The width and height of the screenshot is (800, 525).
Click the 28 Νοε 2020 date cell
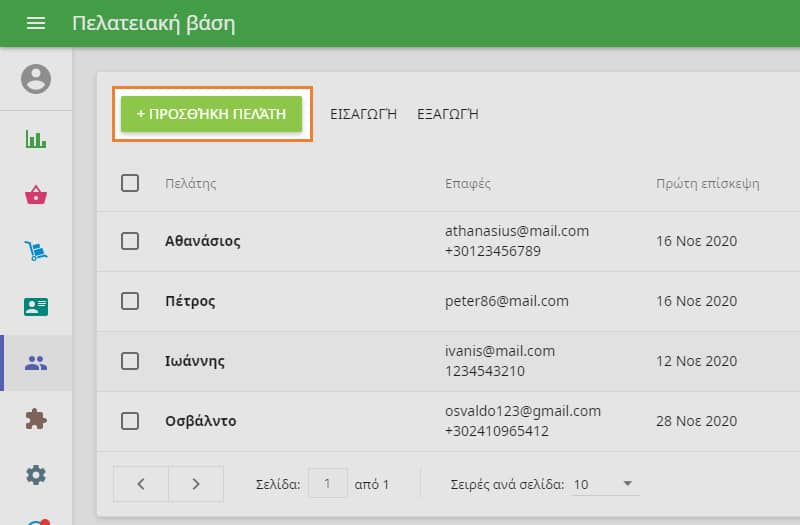tap(696, 421)
